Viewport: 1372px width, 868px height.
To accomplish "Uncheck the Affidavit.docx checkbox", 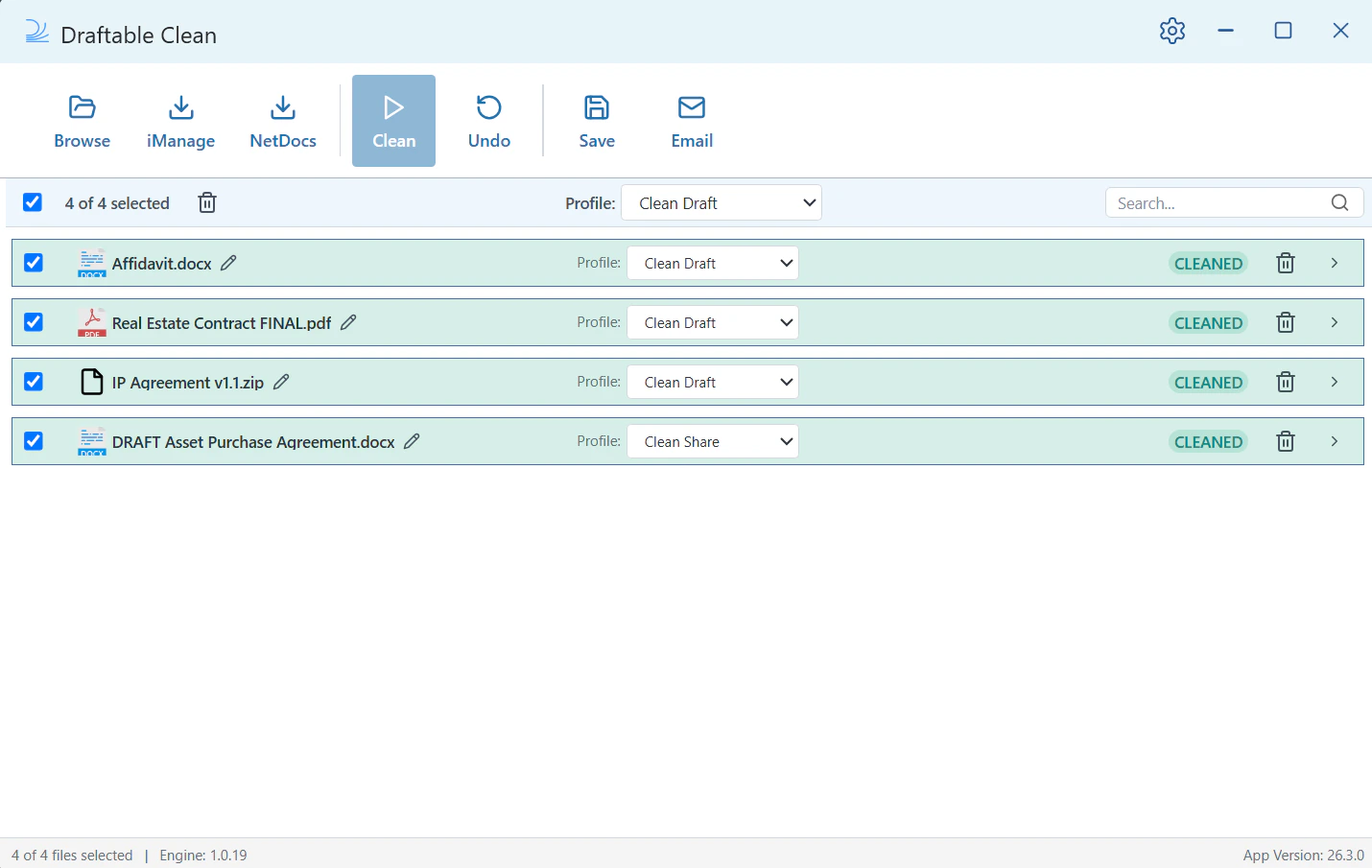I will (x=34, y=263).
